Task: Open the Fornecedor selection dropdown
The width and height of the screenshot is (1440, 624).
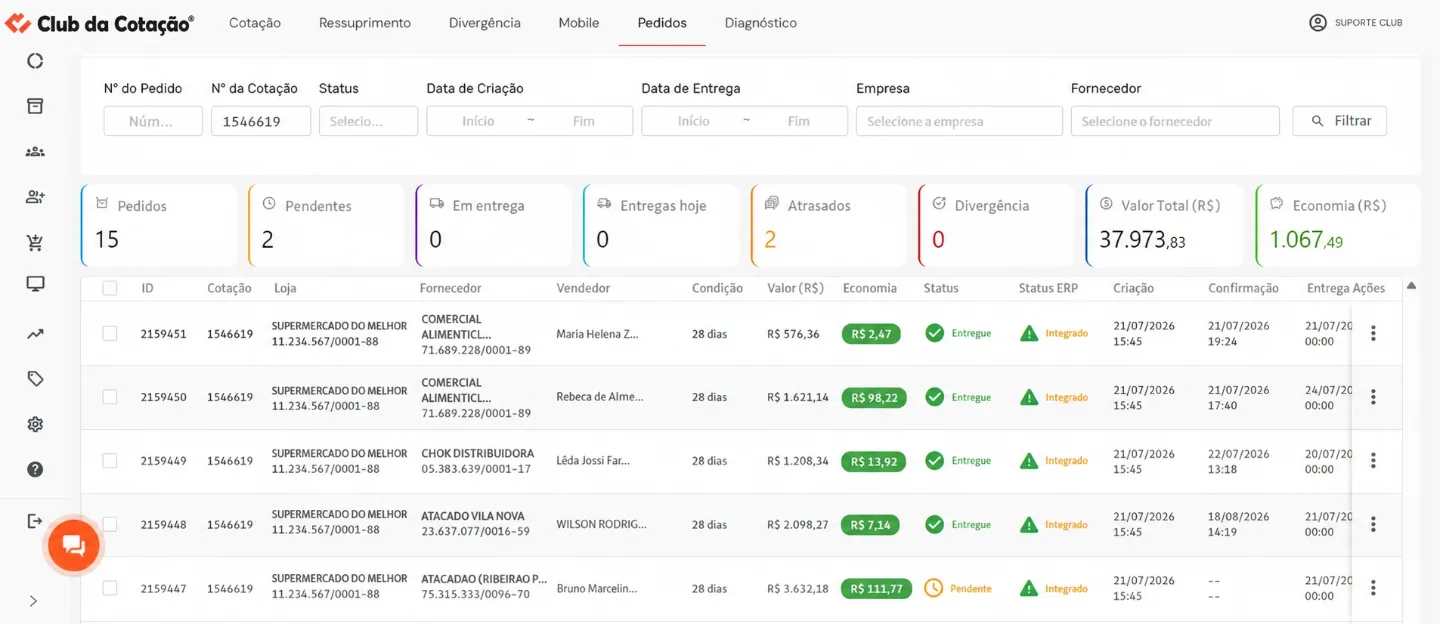Action: [1175, 121]
